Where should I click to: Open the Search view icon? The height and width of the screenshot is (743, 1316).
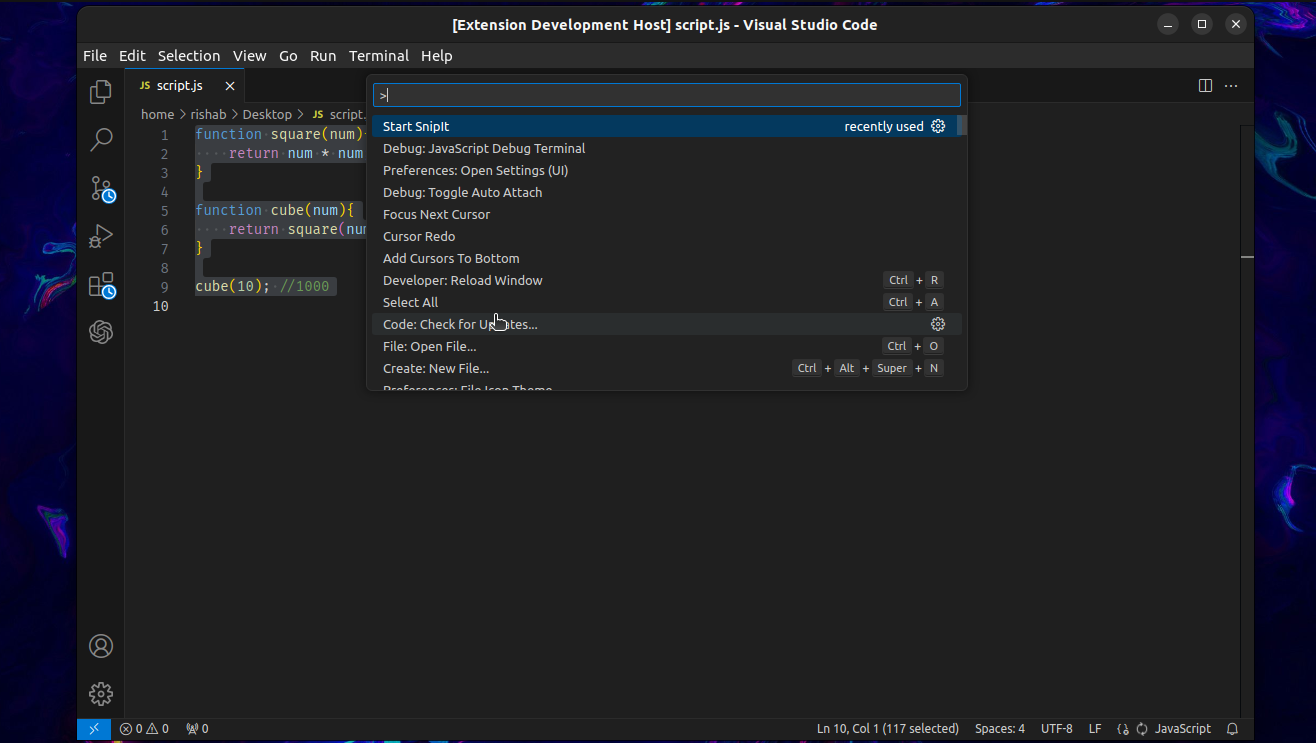tap(100, 140)
